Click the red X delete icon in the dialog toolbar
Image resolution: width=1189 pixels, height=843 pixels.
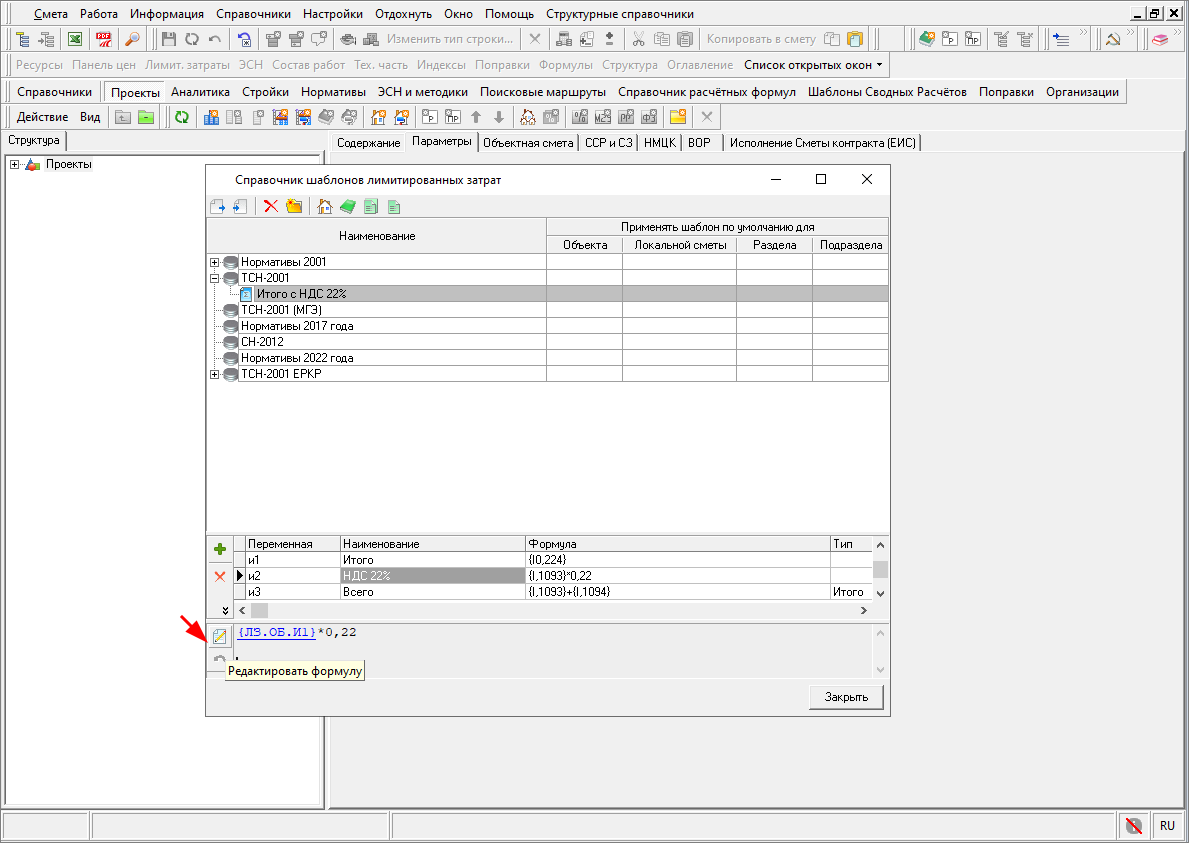(270, 207)
